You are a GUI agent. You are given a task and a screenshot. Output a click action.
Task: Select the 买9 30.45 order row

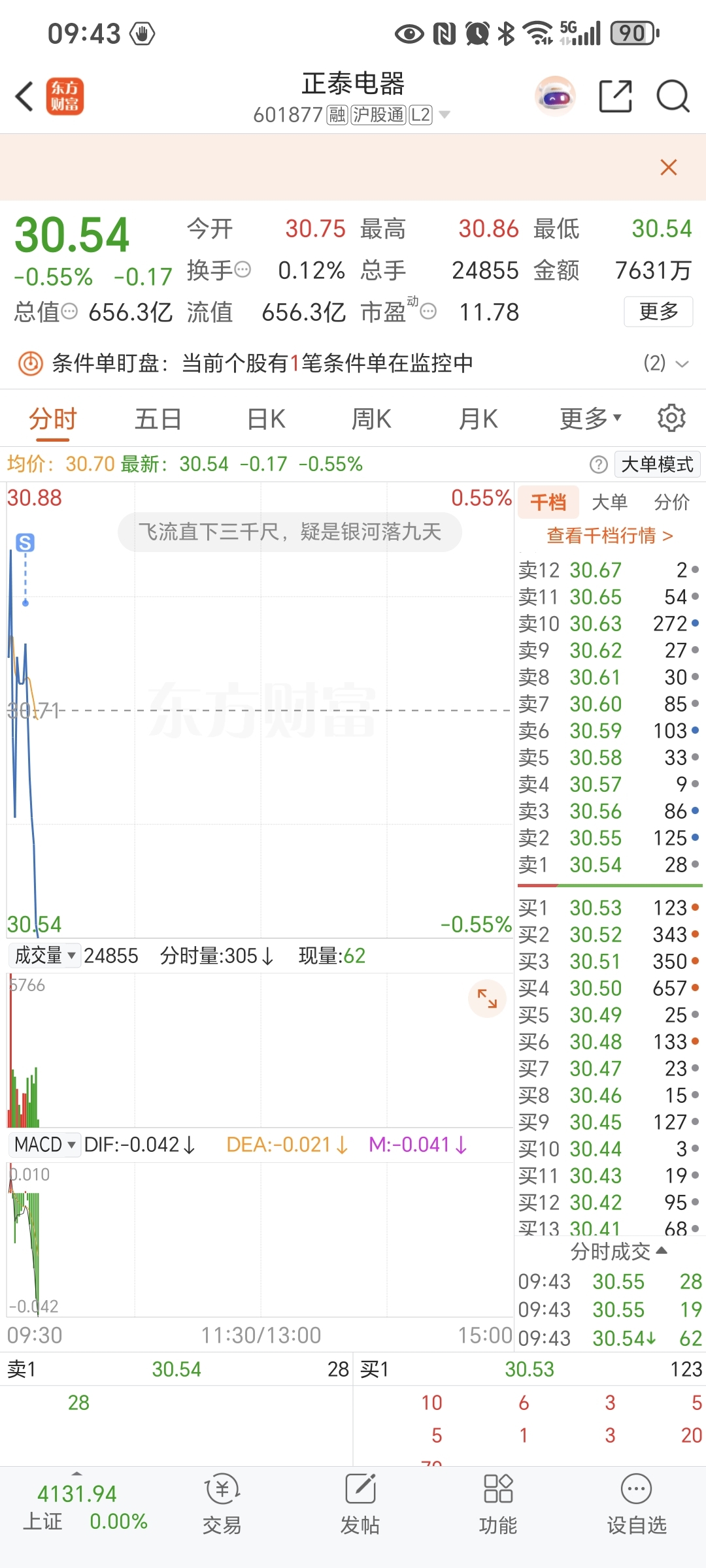[609, 1122]
